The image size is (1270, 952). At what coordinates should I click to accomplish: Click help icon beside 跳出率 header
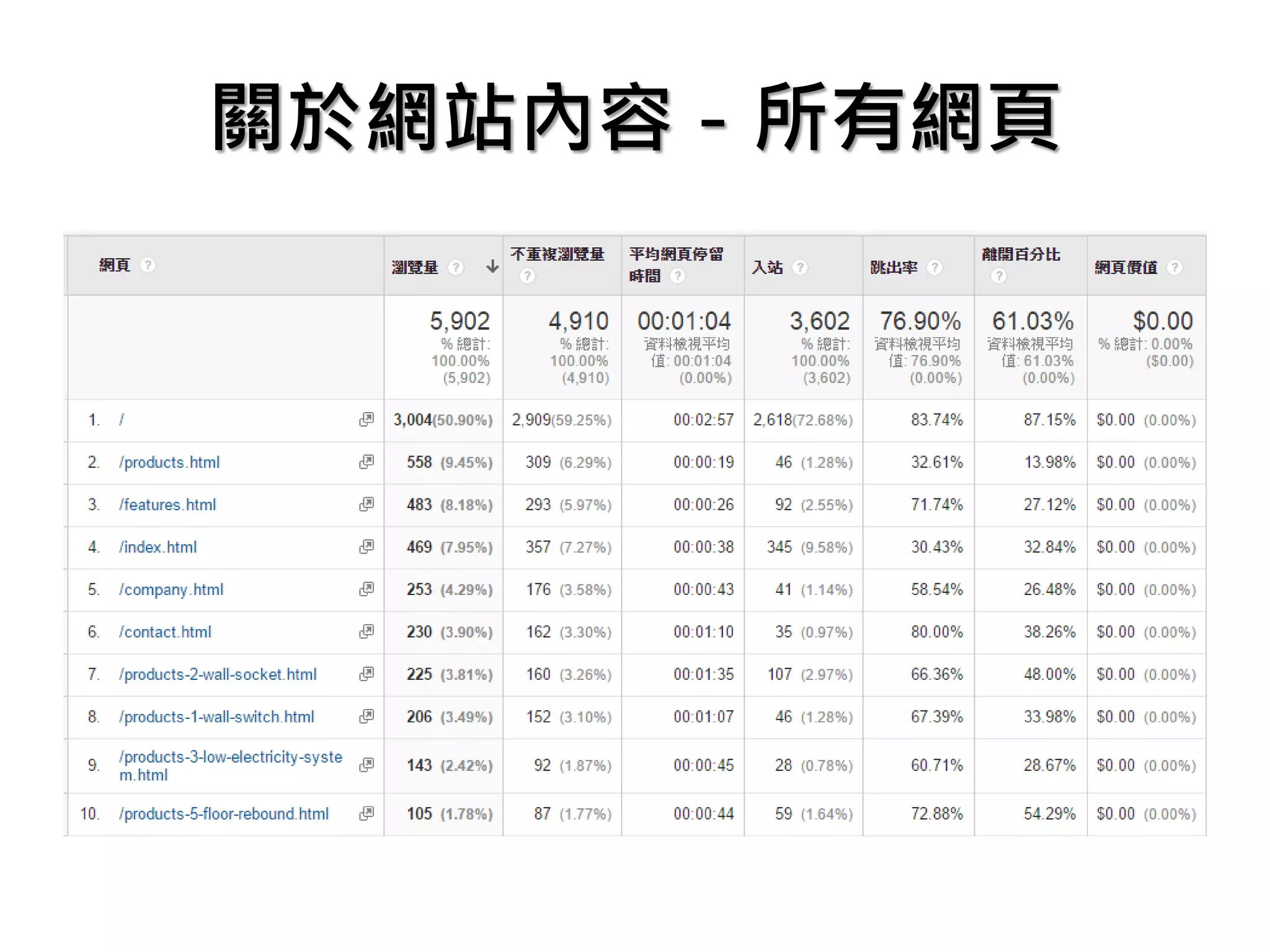click(935, 267)
